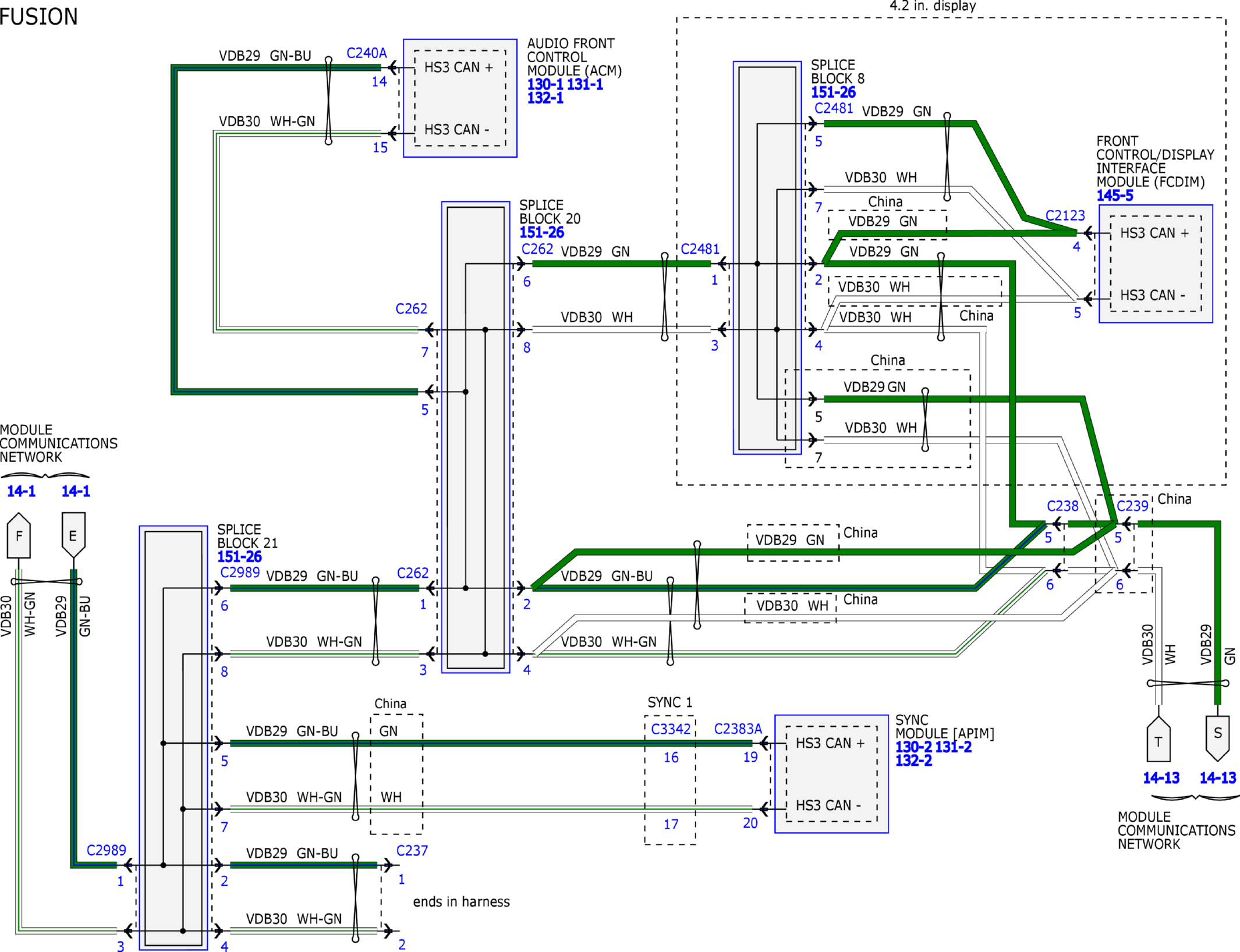Click the '4.2 in. display' caption
Viewport: 1240px width, 952px height.
click(x=933, y=6)
